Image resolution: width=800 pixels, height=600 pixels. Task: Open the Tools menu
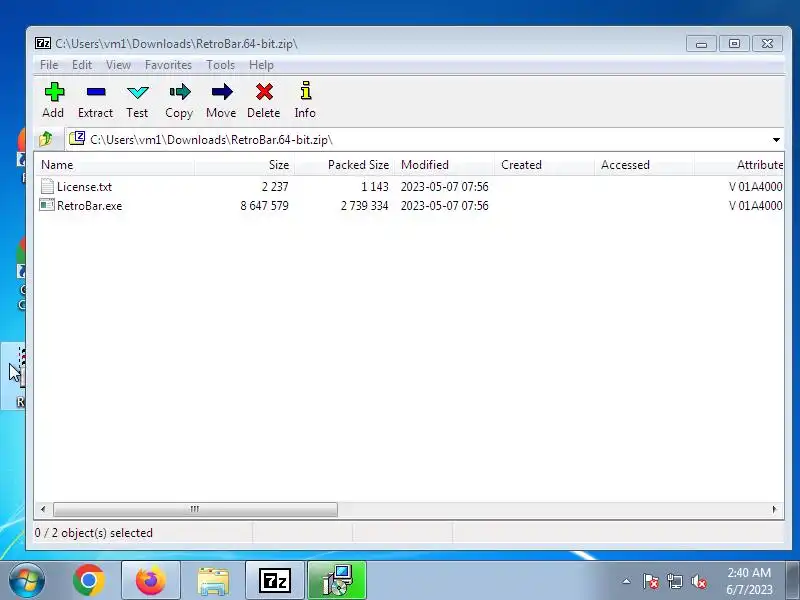220,65
